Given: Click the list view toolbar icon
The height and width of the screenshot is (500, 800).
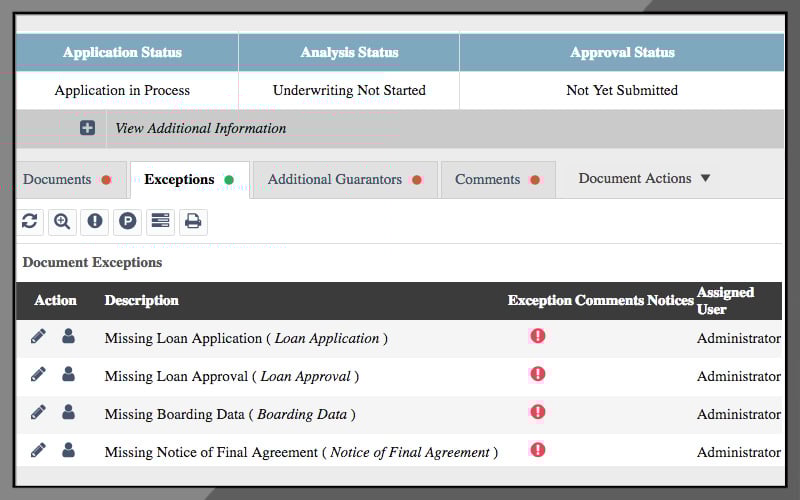Looking at the screenshot, I should pos(159,221).
